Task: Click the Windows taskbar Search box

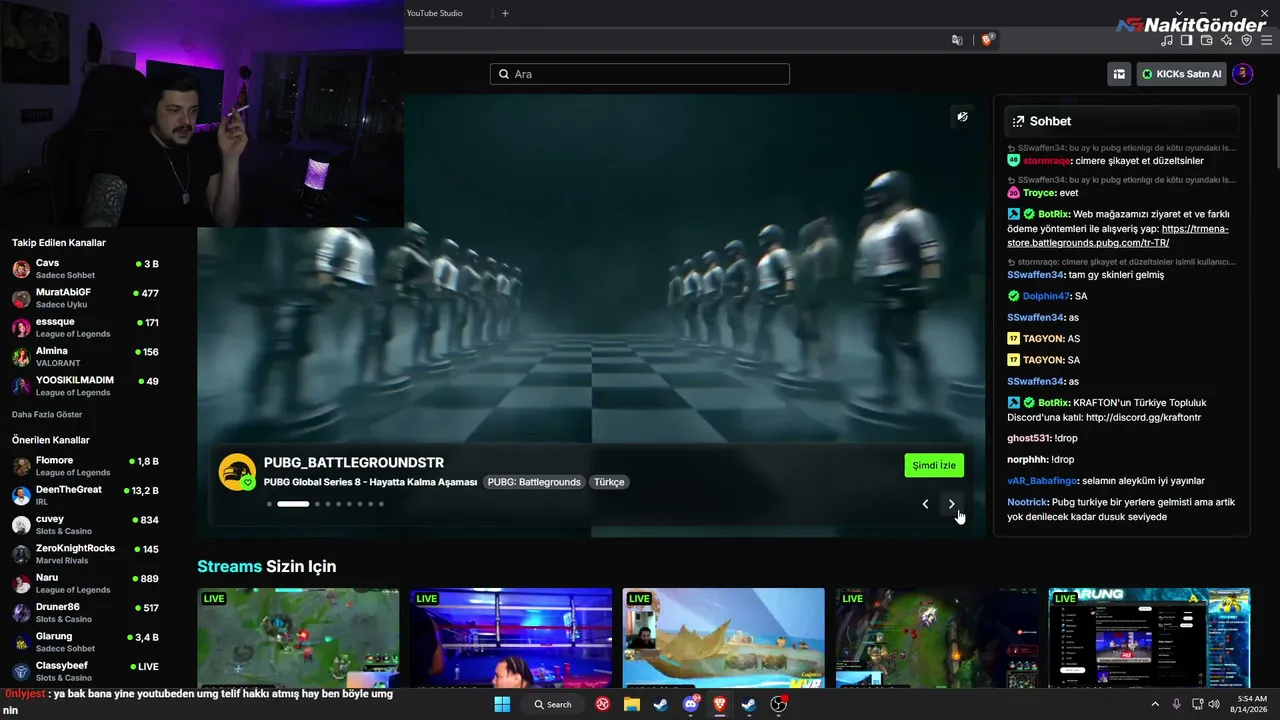Action: [553, 704]
